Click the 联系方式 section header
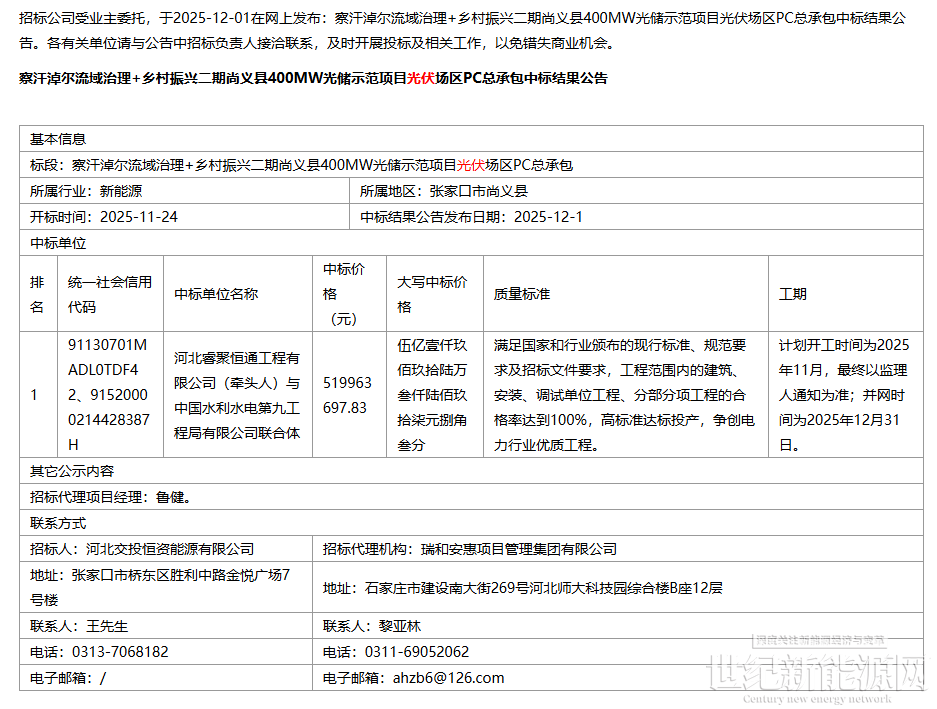Image resolution: width=937 pixels, height=709 pixels. click(x=58, y=523)
